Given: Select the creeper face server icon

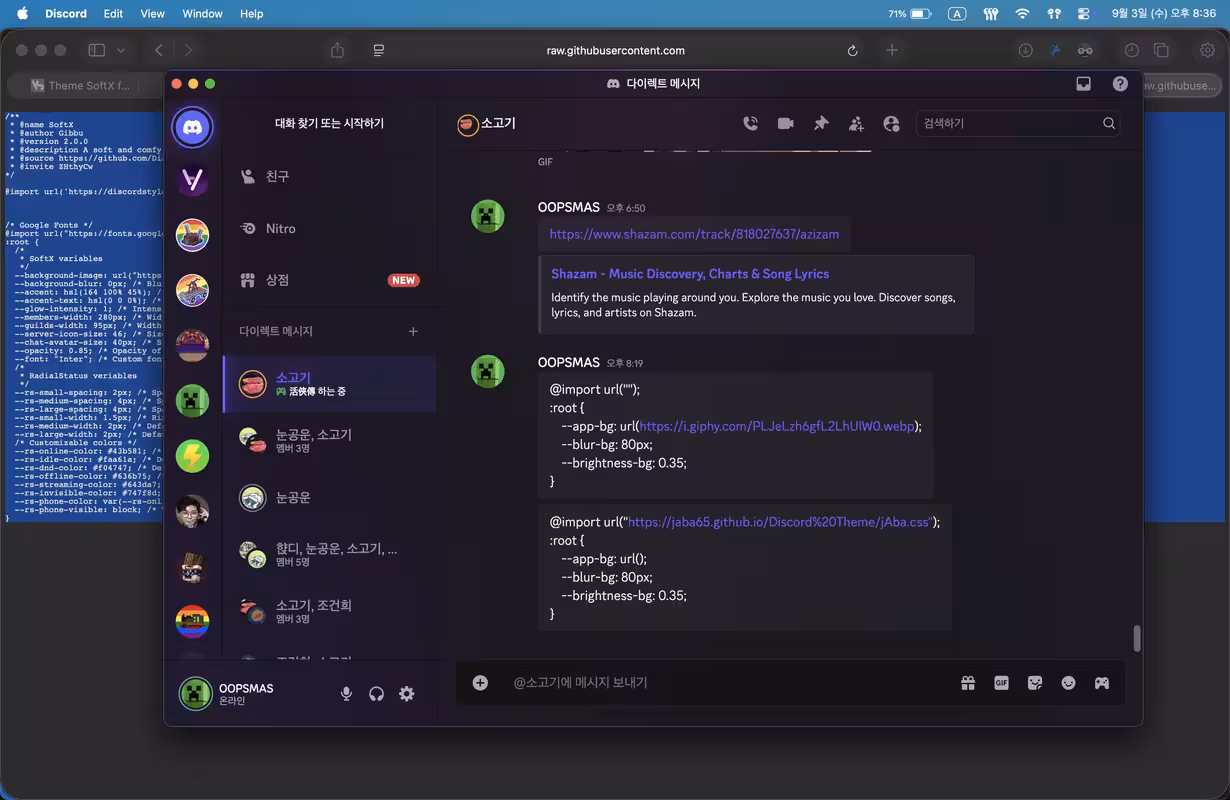Looking at the screenshot, I should [192, 400].
